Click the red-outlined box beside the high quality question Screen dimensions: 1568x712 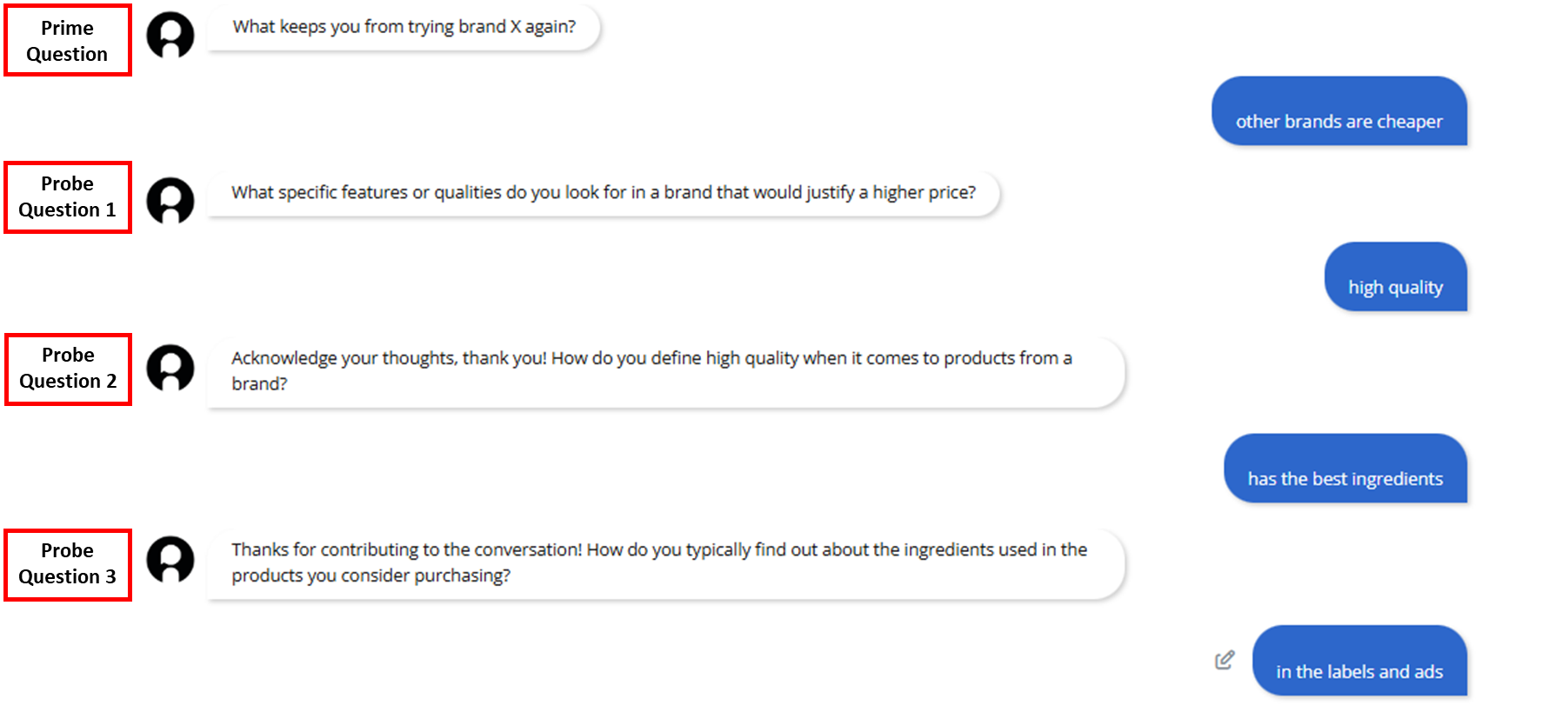pyautogui.click(x=68, y=369)
